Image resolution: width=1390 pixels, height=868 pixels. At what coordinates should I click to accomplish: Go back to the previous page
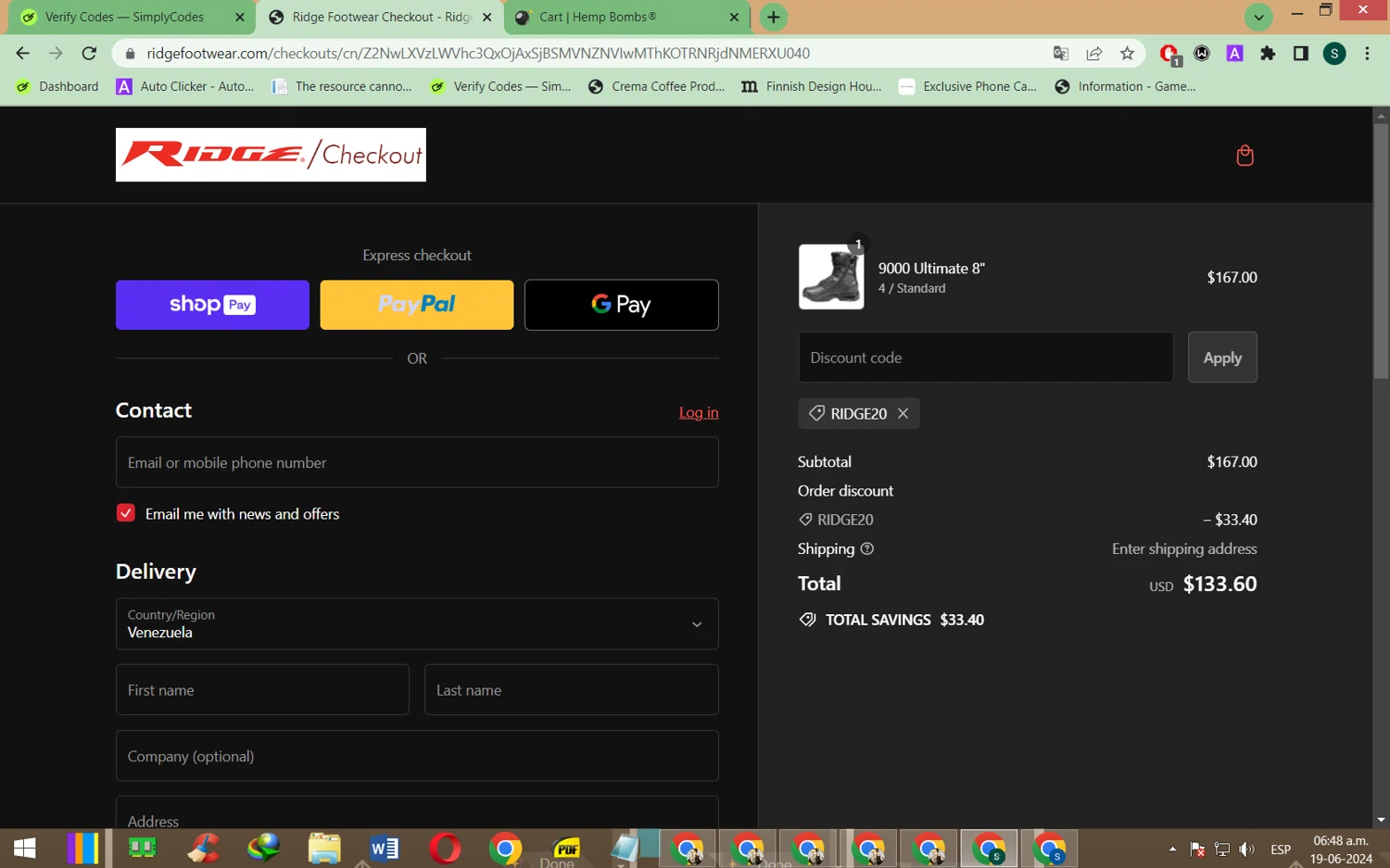click(23, 54)
